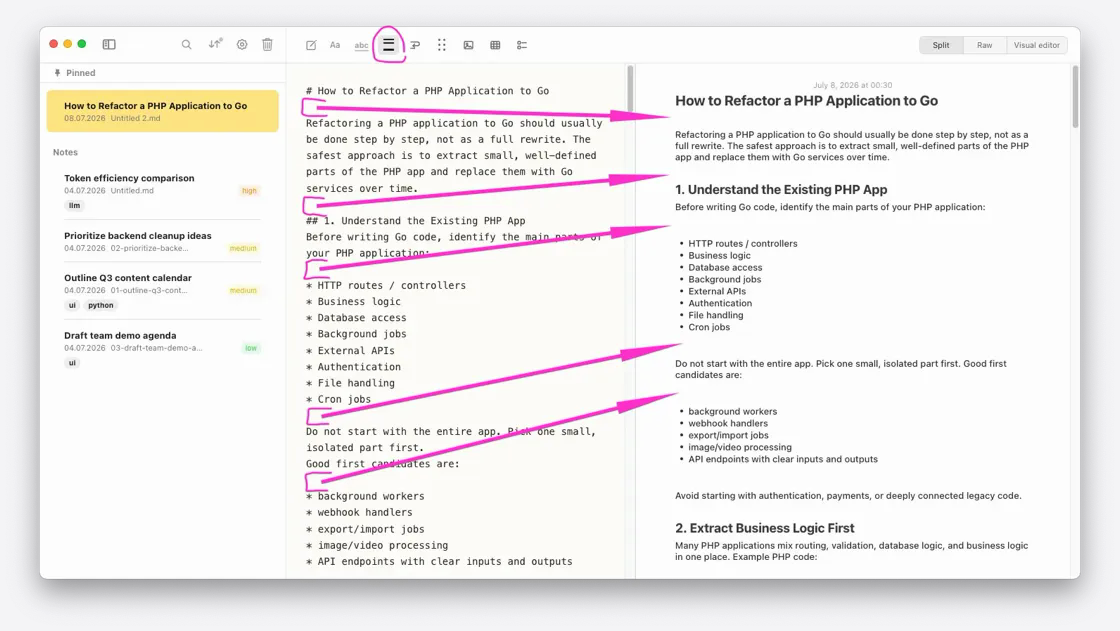Delete note with trash icon
1120x631 pixels.
click(267, 44)
